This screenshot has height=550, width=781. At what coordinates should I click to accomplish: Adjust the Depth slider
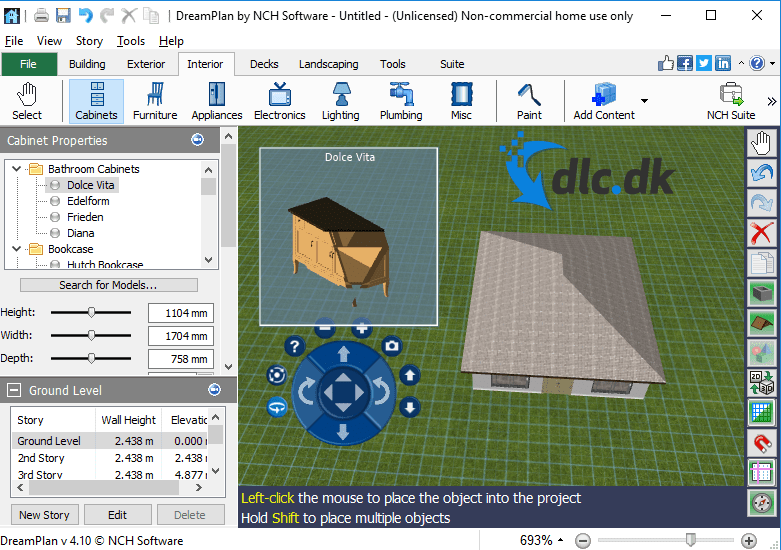[91, 358]
